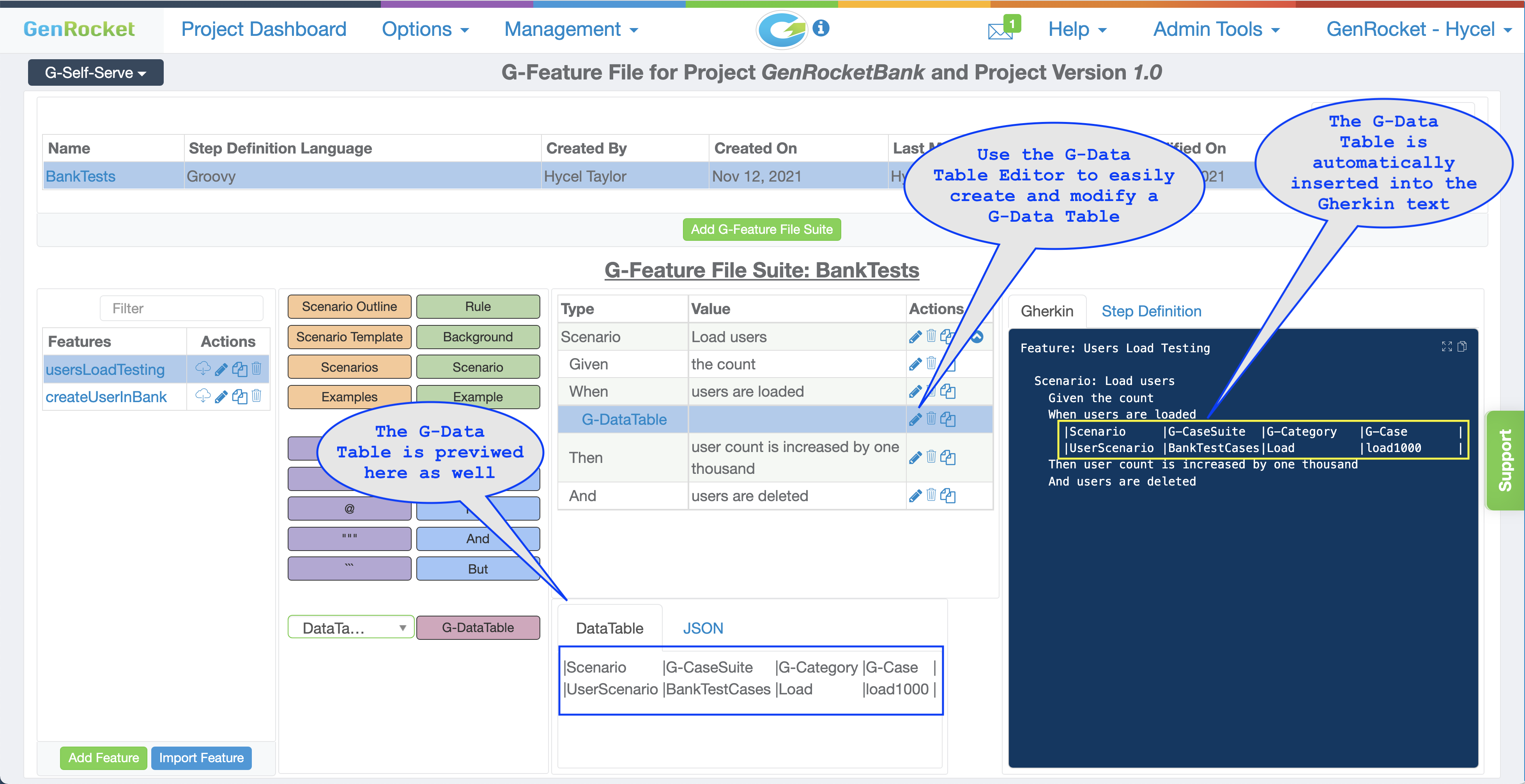Switch to the JSON tab
Screen dimensions: 1525x784
[x=703, y=629]
